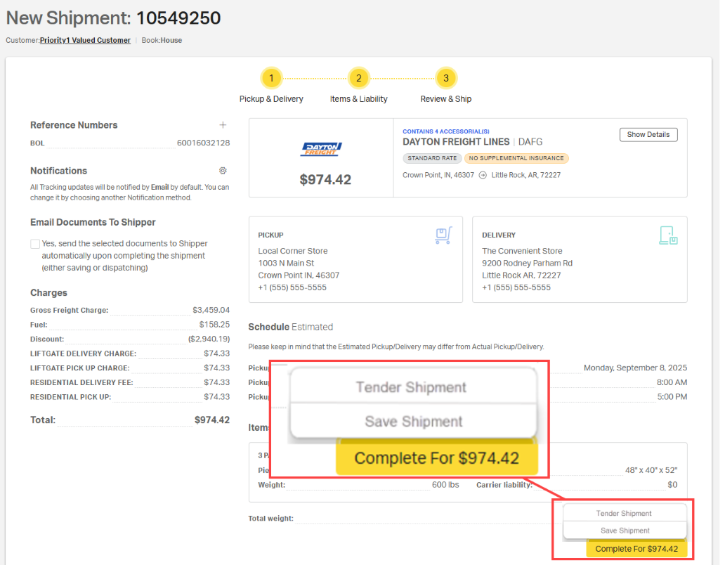
Task: Expand carrier info with Show Details
Action: pyautogui.click(x=648, y=135)
